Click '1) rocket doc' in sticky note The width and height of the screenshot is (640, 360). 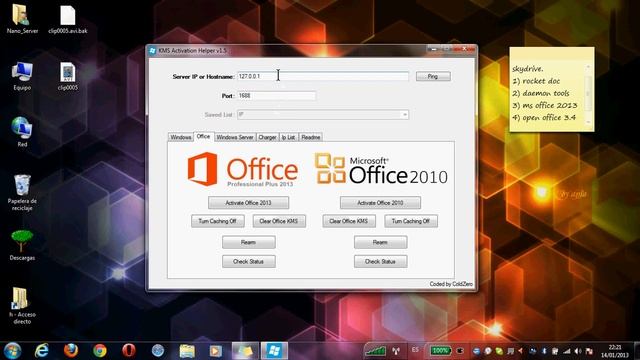click(536, 81)
